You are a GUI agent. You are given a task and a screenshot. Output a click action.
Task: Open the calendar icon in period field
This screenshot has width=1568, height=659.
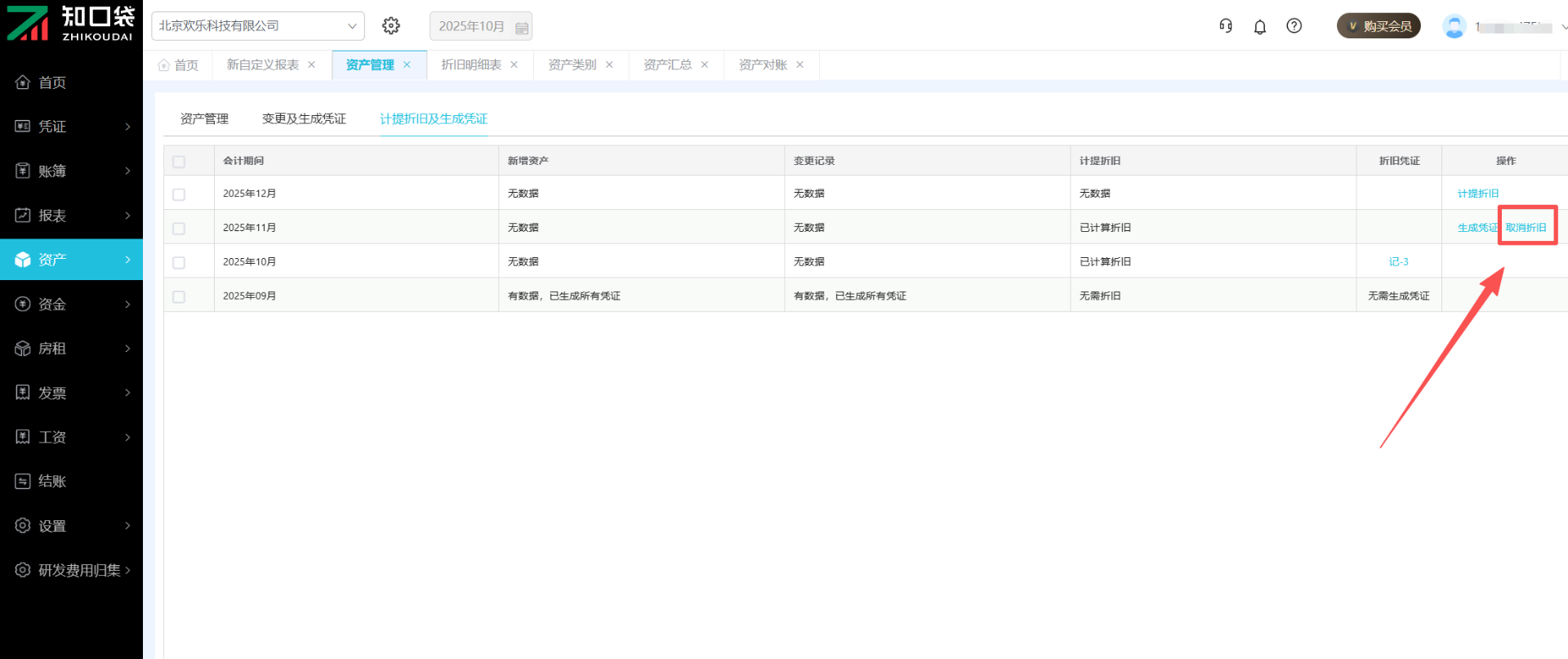pos(522,28)
